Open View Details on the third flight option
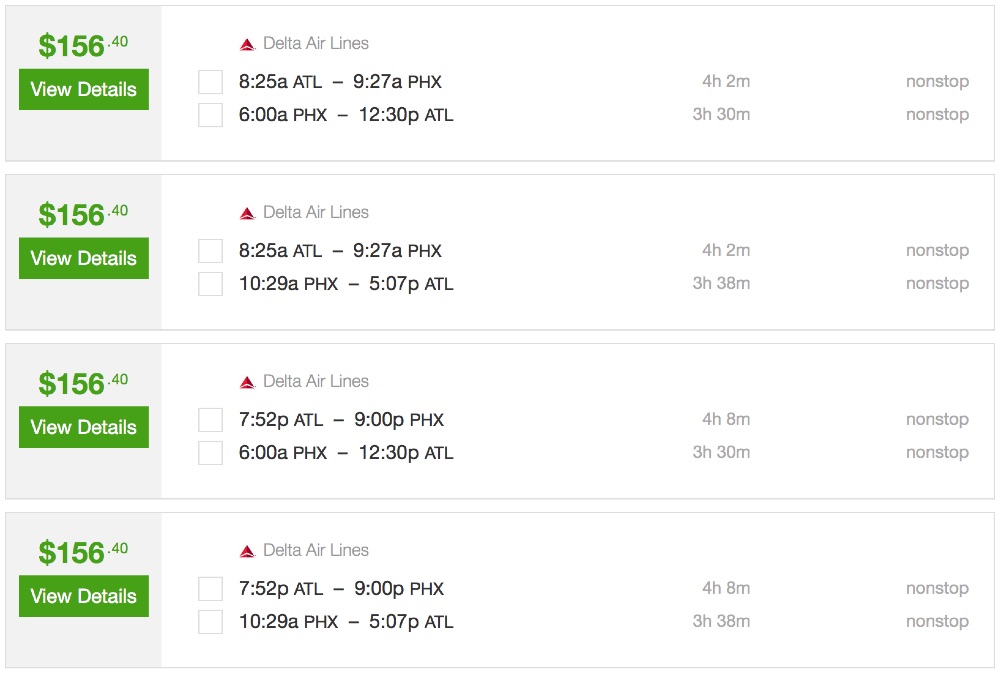1000x676 pixels. (83, 427)
